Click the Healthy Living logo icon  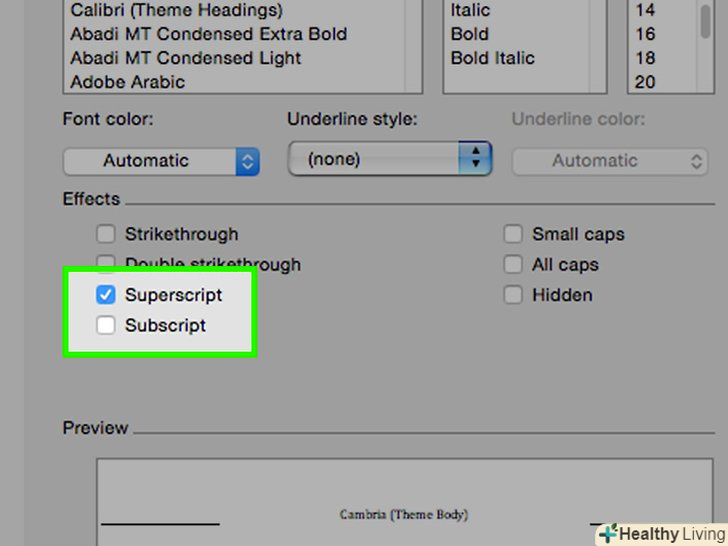[608, 534]
